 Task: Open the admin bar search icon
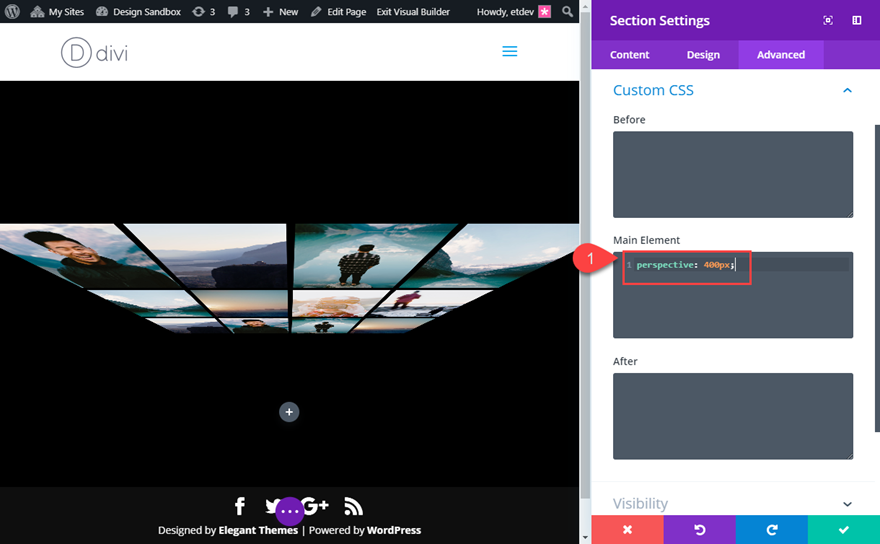567,11
